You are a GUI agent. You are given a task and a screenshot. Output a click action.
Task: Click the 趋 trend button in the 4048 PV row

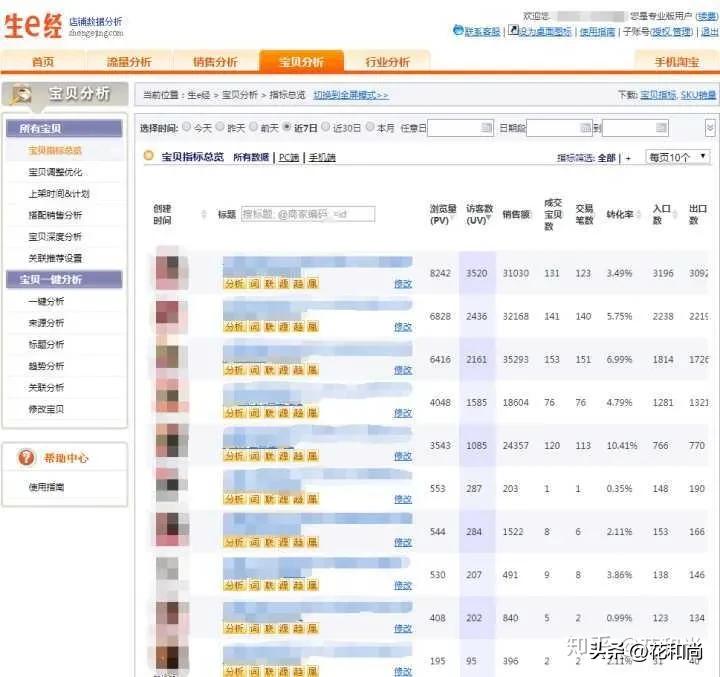(298, 413)
